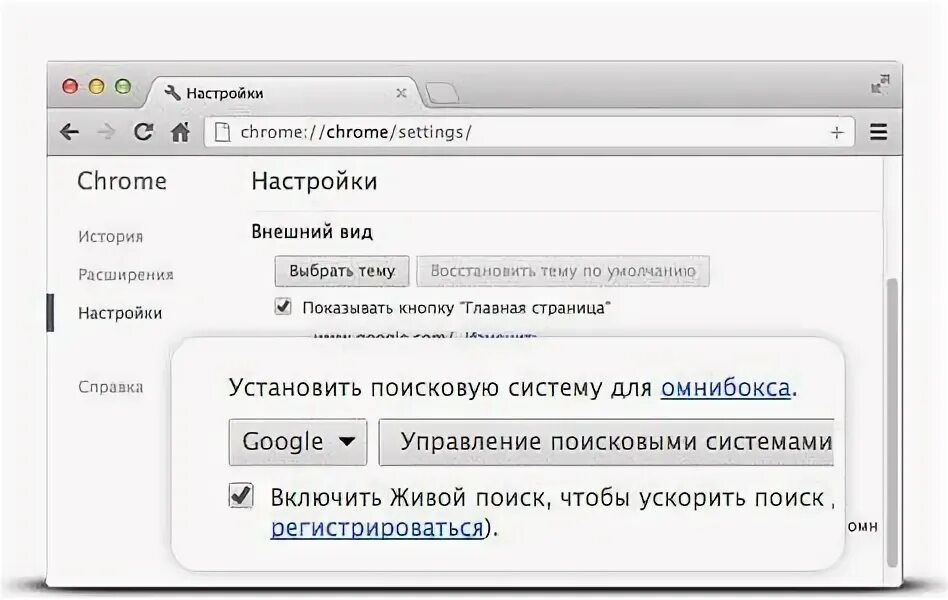Click the yellow minimize window button
Screen dimensions: 948x600
coord(97,86)
